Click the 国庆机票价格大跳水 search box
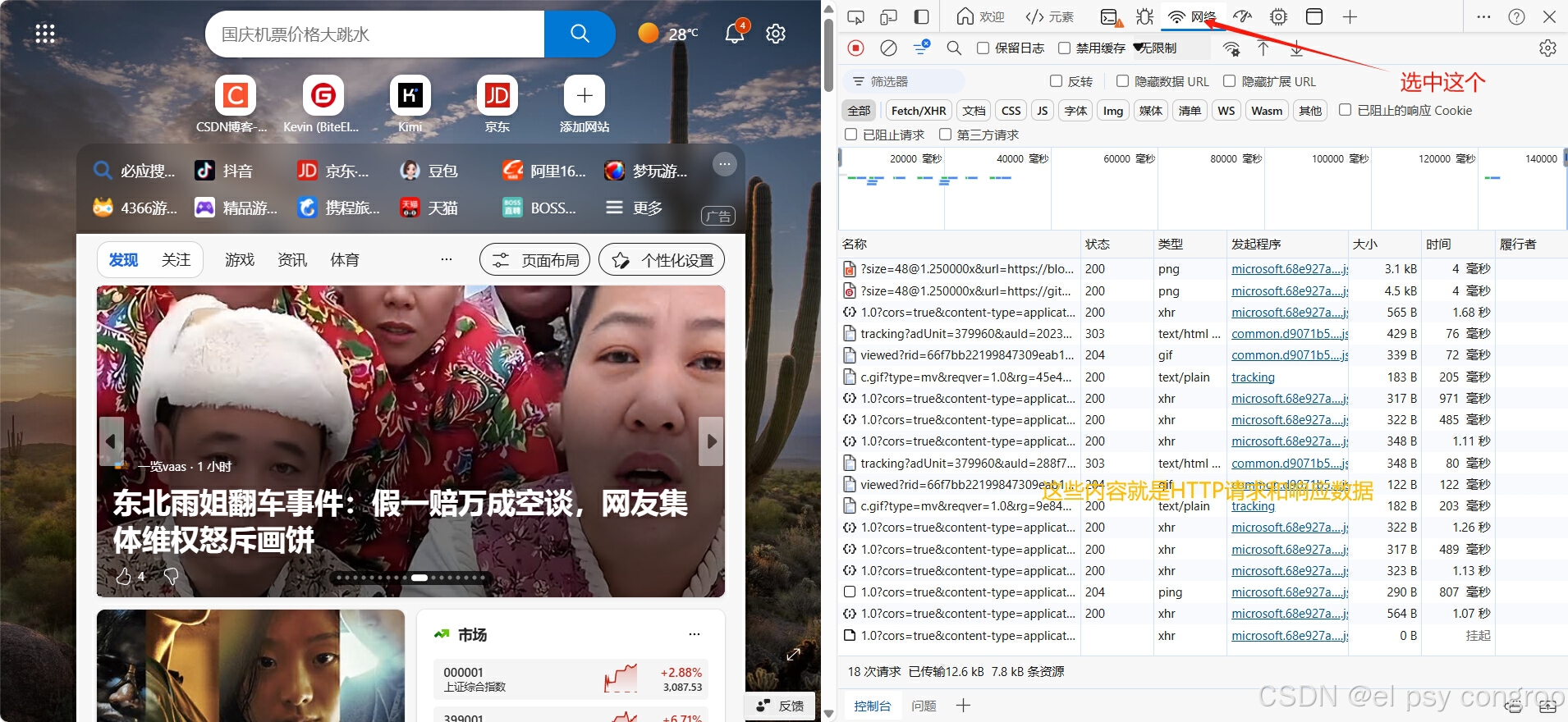Viewport: 1568px width, 722px height. 375,34
